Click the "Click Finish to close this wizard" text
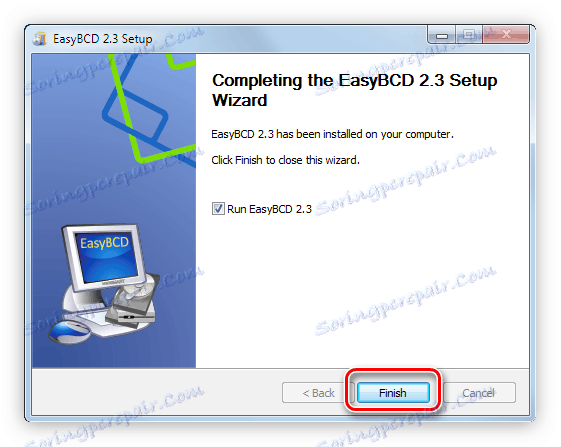The width and height of the screenshot is (561, 447). 285,160
